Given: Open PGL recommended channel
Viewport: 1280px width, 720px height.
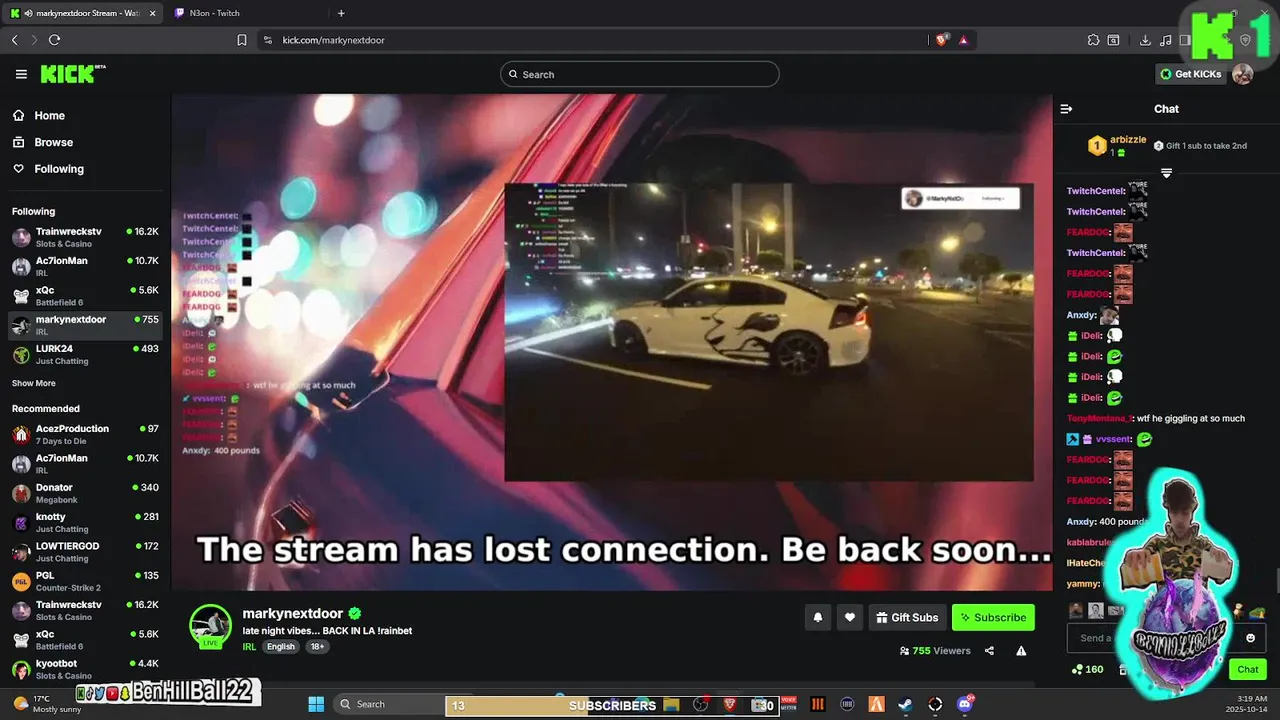Looking at the screenshot, I should pos(85,581).
